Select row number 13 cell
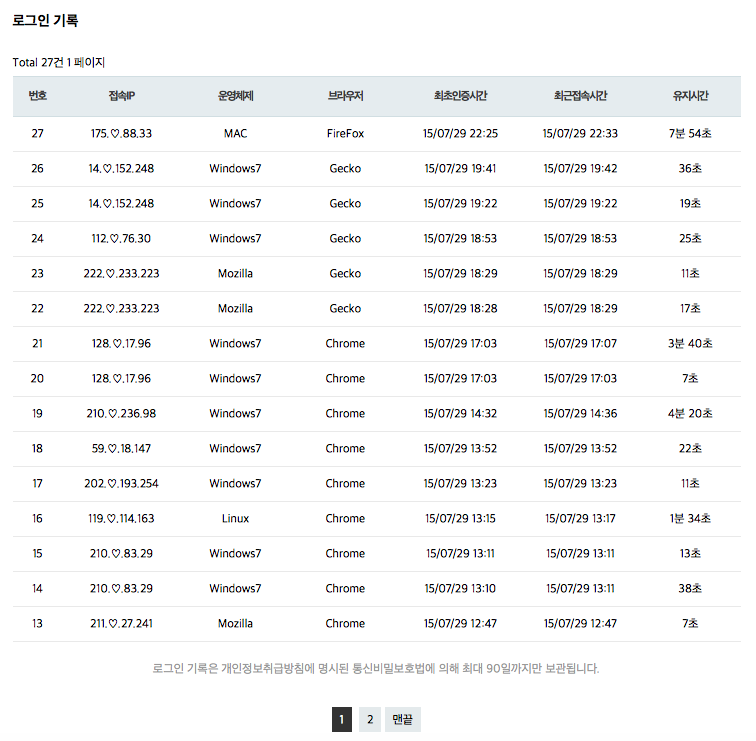756x741 pixels. pyautogui.click(x=38, y=624)
